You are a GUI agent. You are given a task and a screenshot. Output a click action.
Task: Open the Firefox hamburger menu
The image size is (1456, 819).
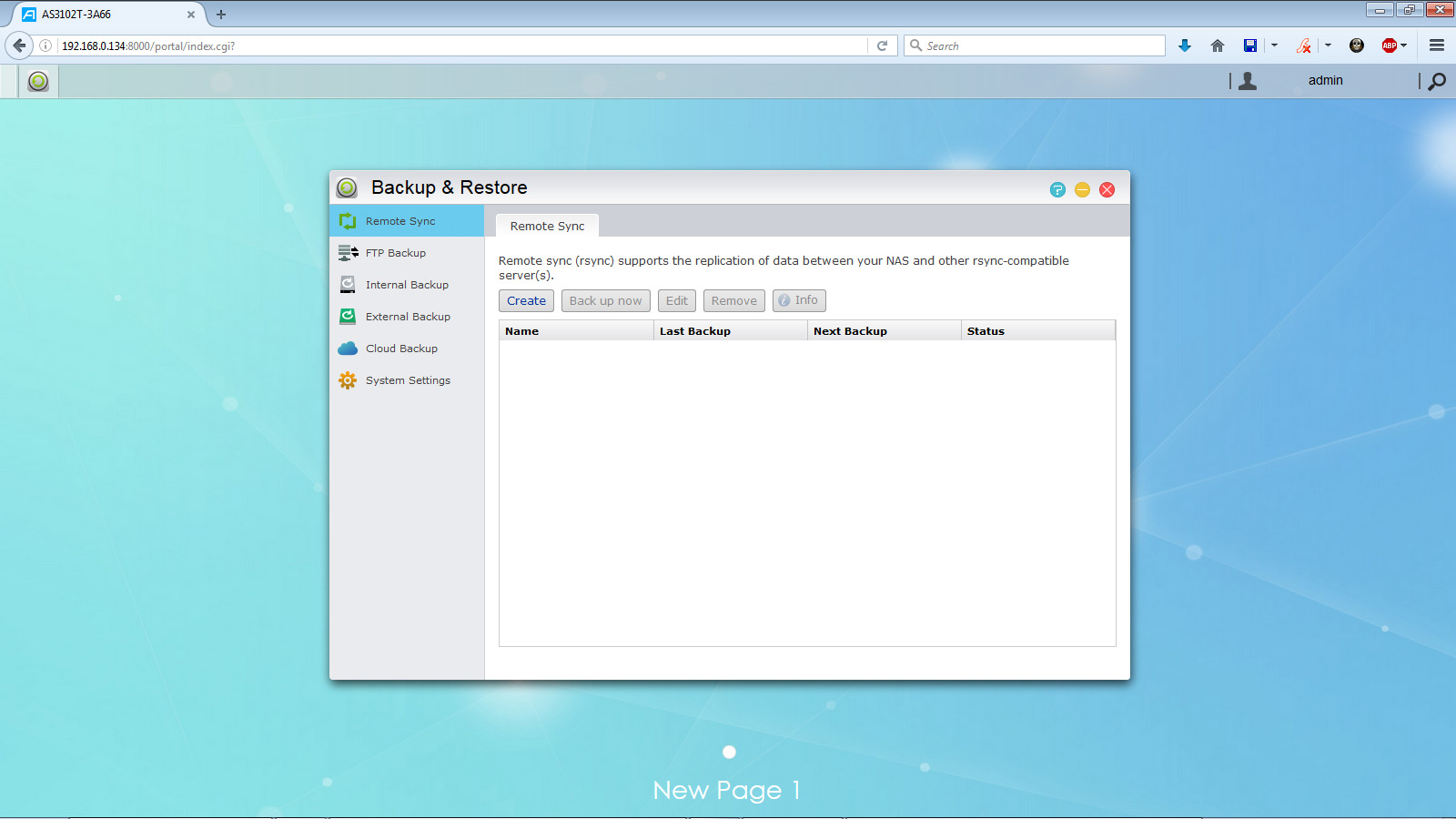1437,45
